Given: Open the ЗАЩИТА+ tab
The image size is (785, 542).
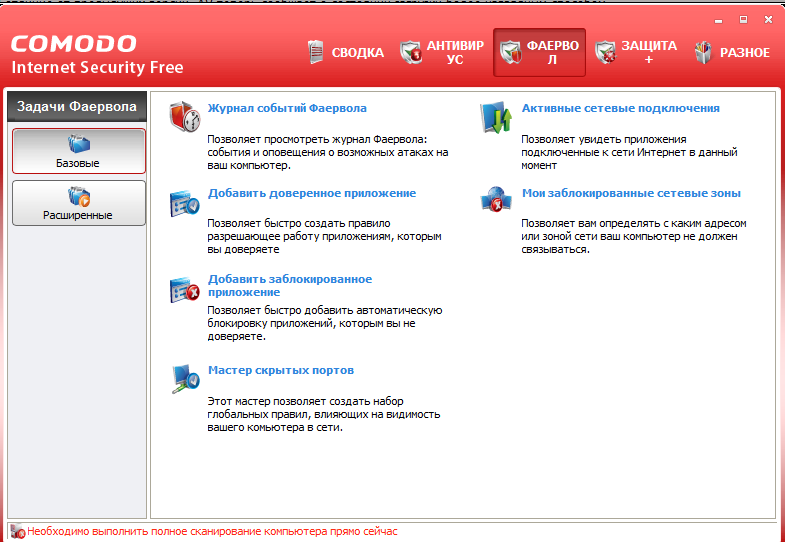Looking at the screenshot, I should (x=636, y=53).
